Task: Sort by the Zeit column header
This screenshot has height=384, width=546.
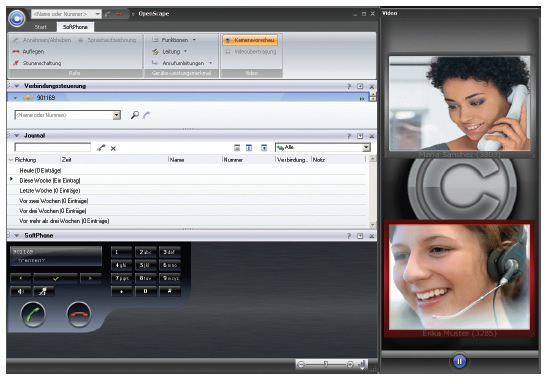Action: tap(67, 159)
